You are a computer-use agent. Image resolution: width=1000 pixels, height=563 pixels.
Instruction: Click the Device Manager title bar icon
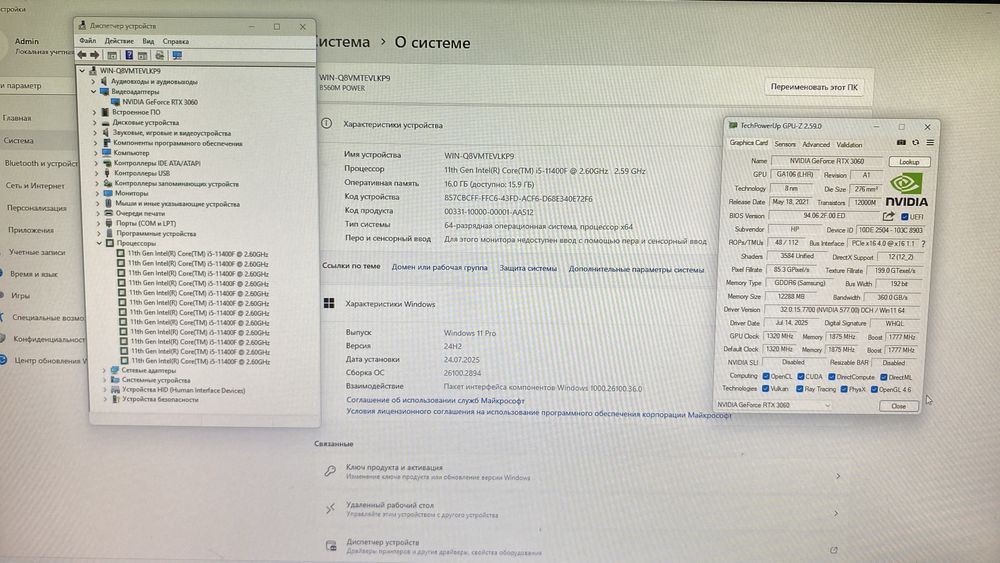click(x=82, y=26)
